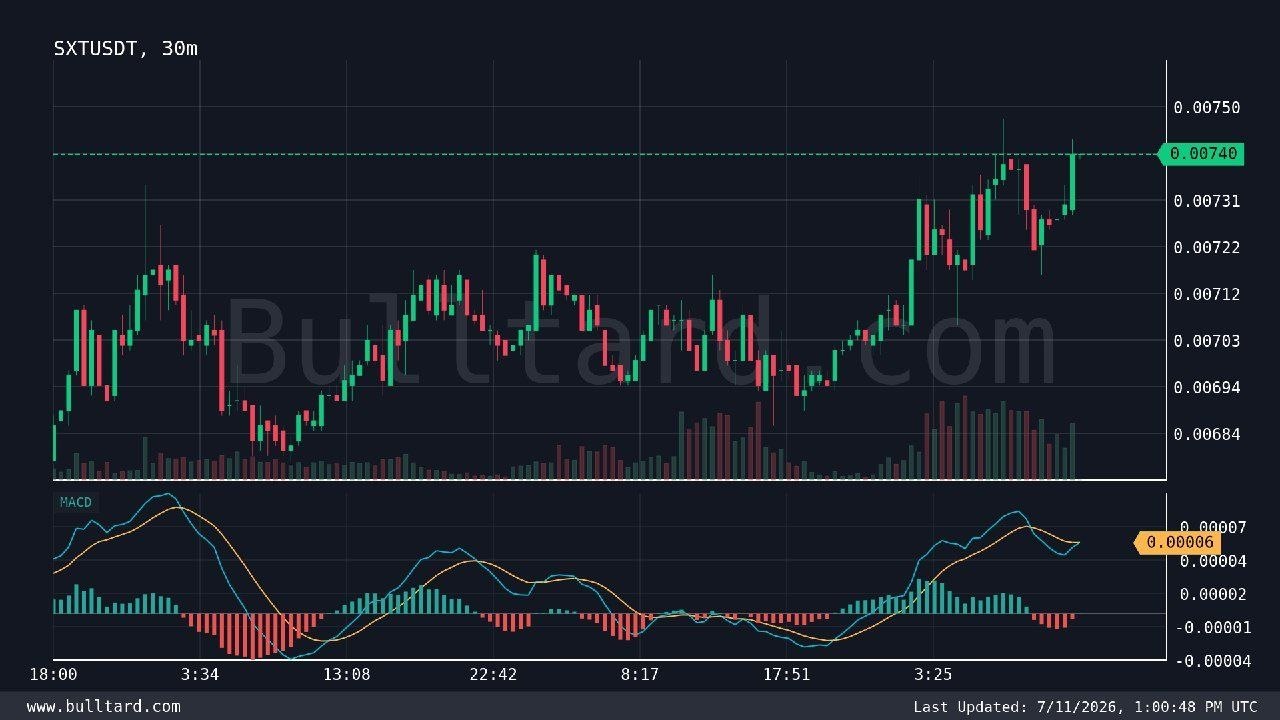Click the 18:00 time axis label

click(x=53, y=674)
